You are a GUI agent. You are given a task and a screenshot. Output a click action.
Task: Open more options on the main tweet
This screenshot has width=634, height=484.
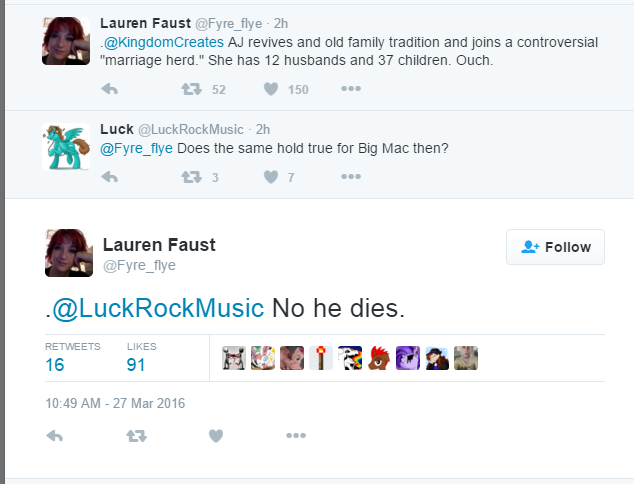click(295, 435)
